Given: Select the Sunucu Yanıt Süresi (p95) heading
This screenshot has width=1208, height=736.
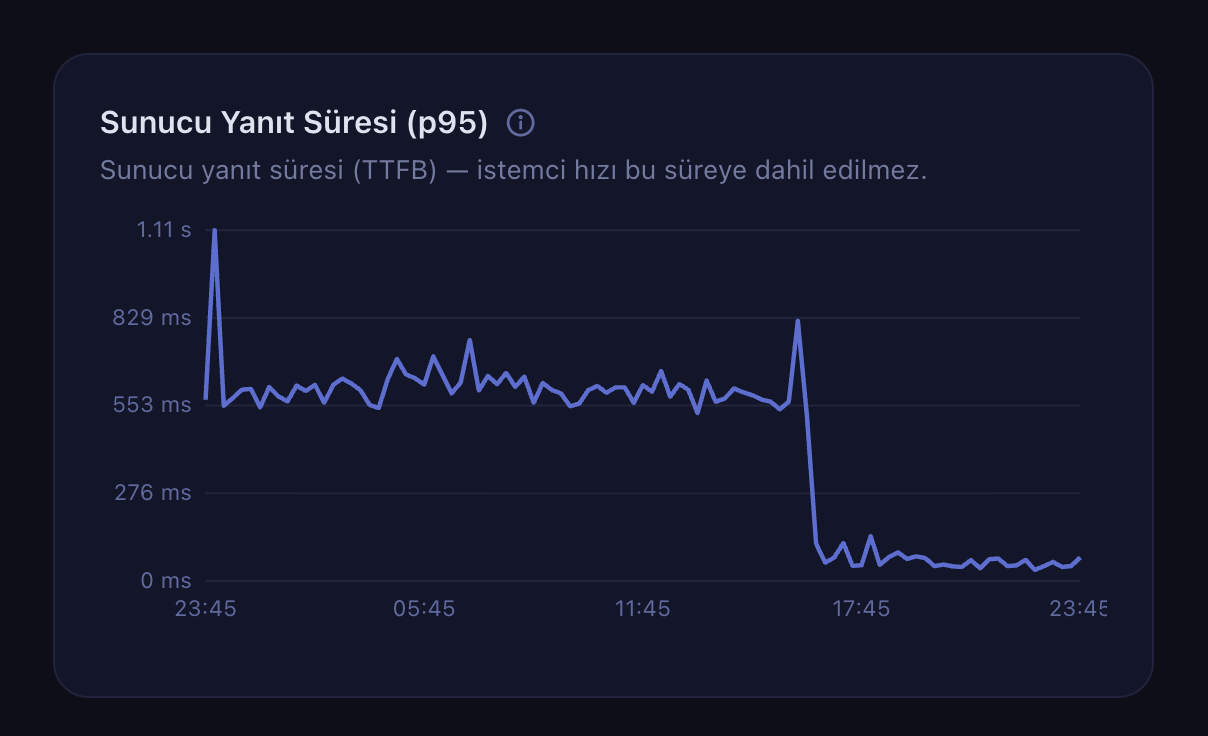Looking at the screenshot, I should (294, 123).
